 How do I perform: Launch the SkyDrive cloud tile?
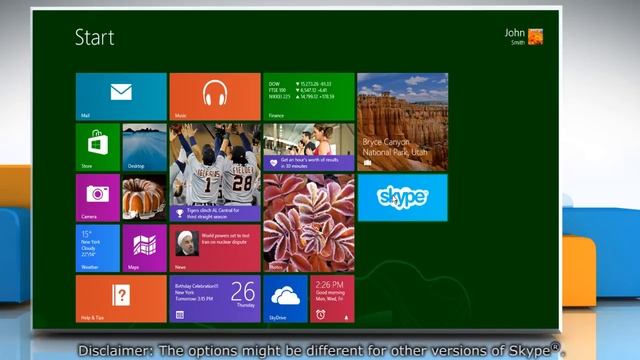pos(285,299)
